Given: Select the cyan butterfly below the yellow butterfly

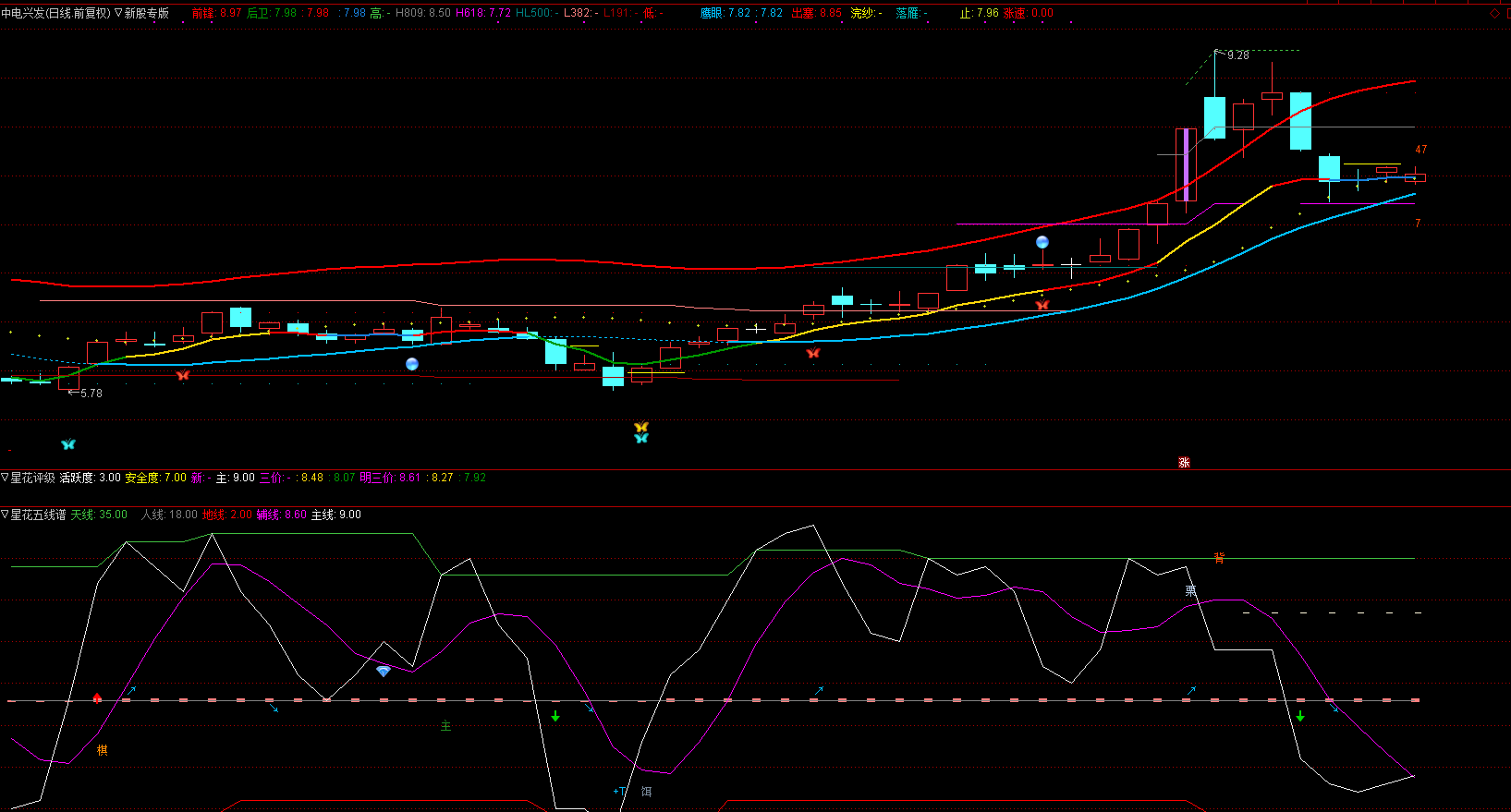Looking at the screenshot, I should pos(641,438).
